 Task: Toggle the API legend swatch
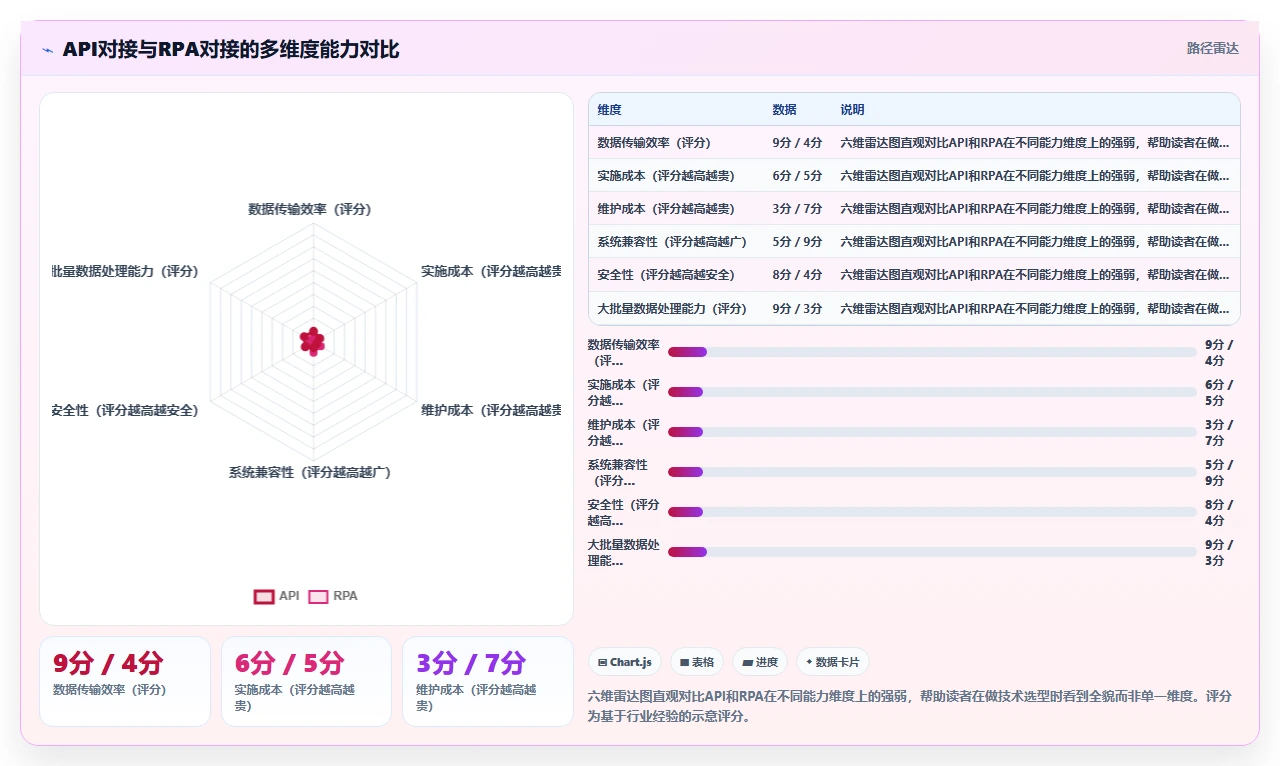264,596
